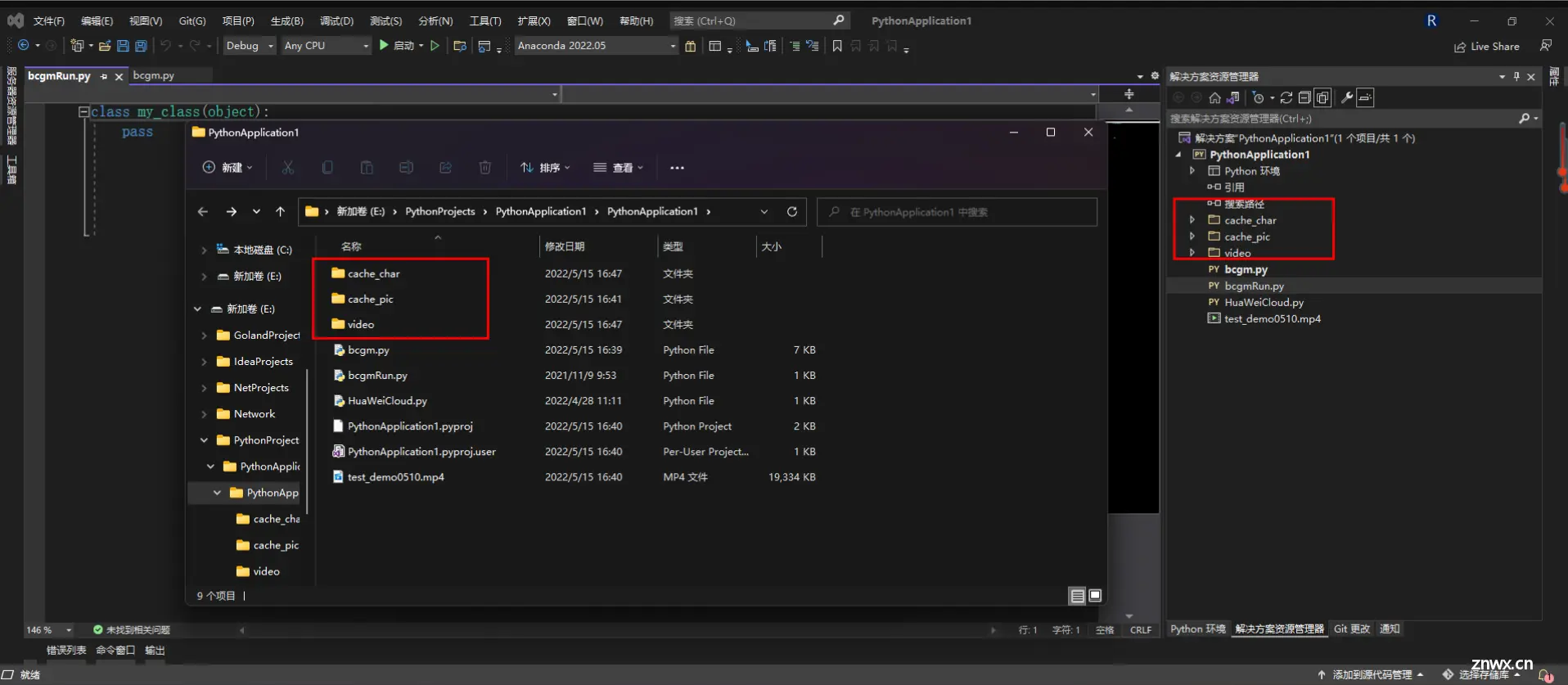Click the Open File icon in toolbar
Screen dimensions: 1568x685
click(x=105, y=46)
